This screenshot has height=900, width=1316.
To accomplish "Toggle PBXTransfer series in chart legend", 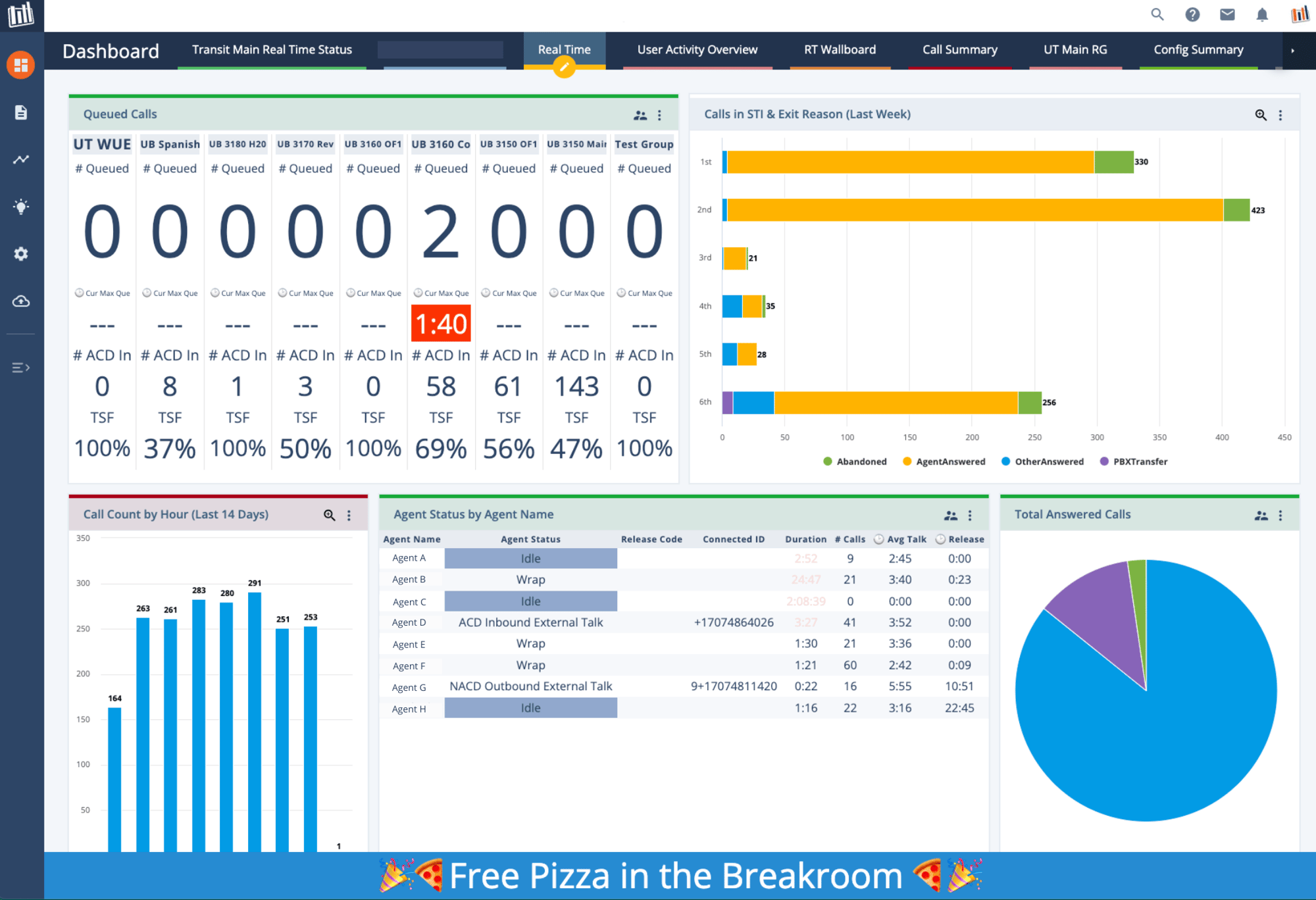I will click(x=1133, y=461).
